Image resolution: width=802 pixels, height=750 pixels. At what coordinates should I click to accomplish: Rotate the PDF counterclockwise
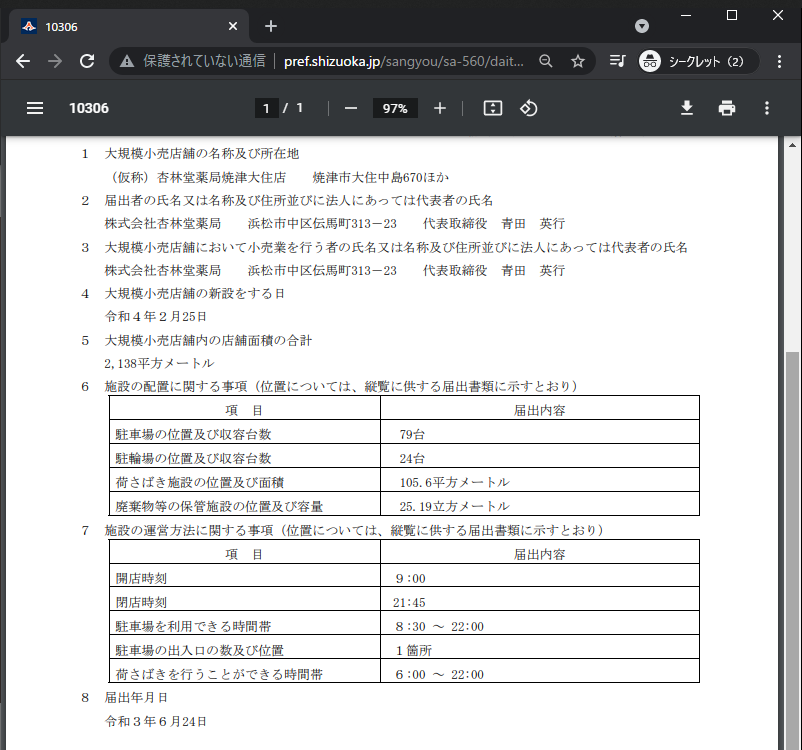click(529, 108)
